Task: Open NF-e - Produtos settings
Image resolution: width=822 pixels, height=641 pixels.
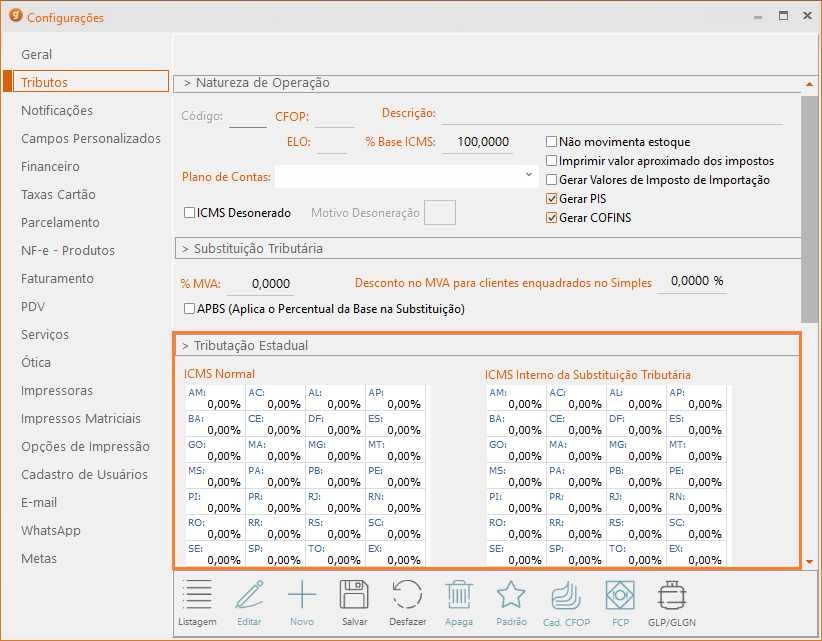Action: point(68,251)
